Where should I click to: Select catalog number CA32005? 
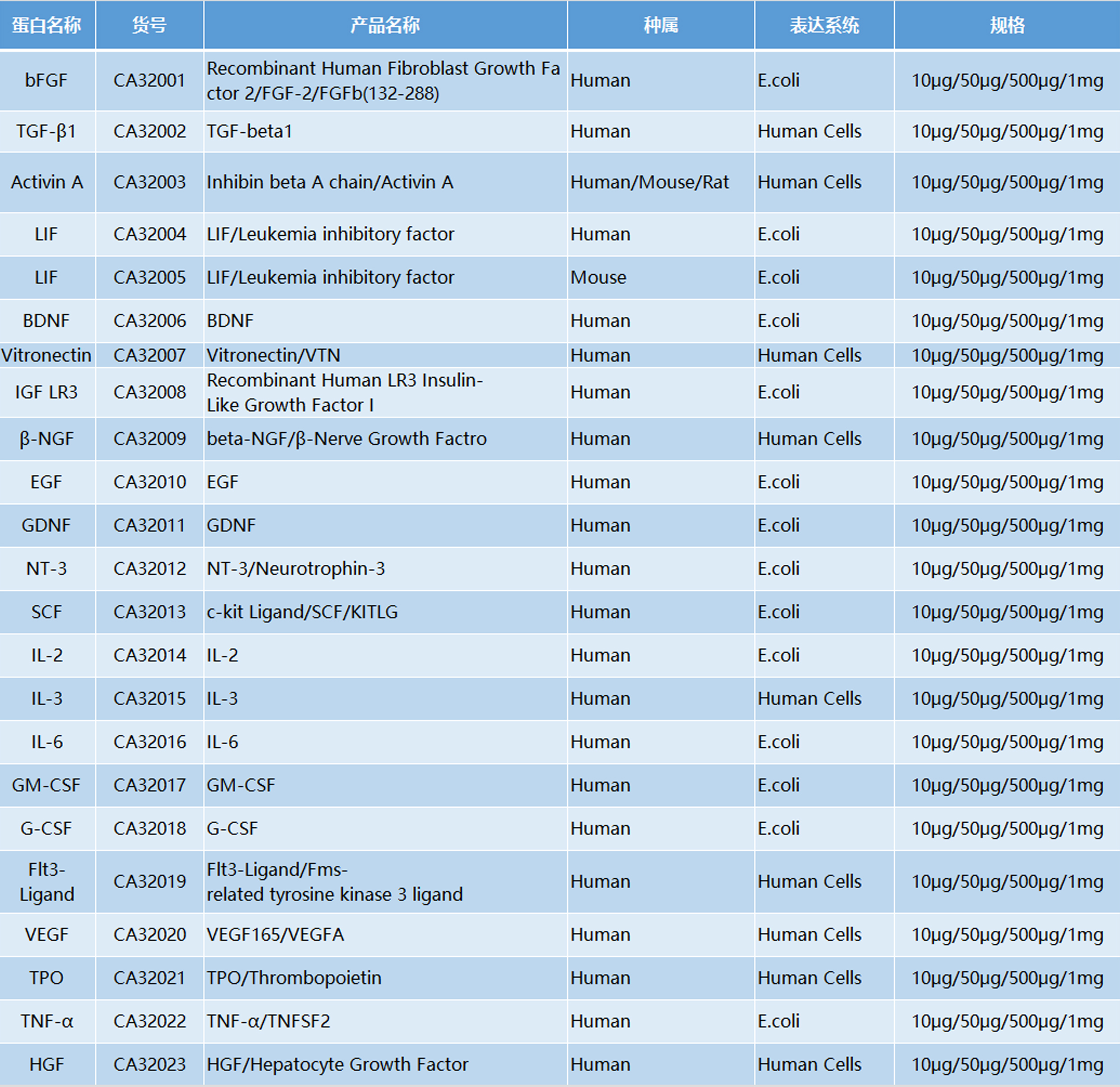coord(150,278)
